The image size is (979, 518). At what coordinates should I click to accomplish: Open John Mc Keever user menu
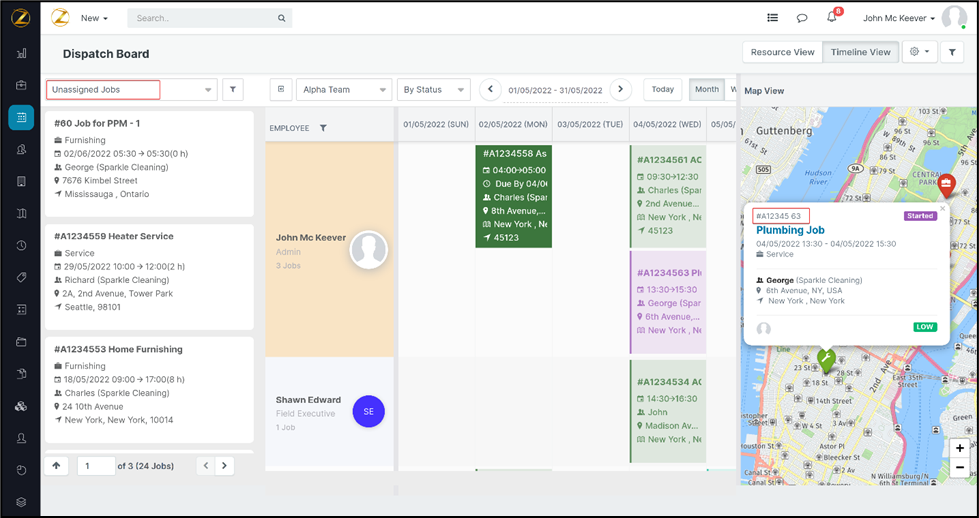(x=899, y=18)
